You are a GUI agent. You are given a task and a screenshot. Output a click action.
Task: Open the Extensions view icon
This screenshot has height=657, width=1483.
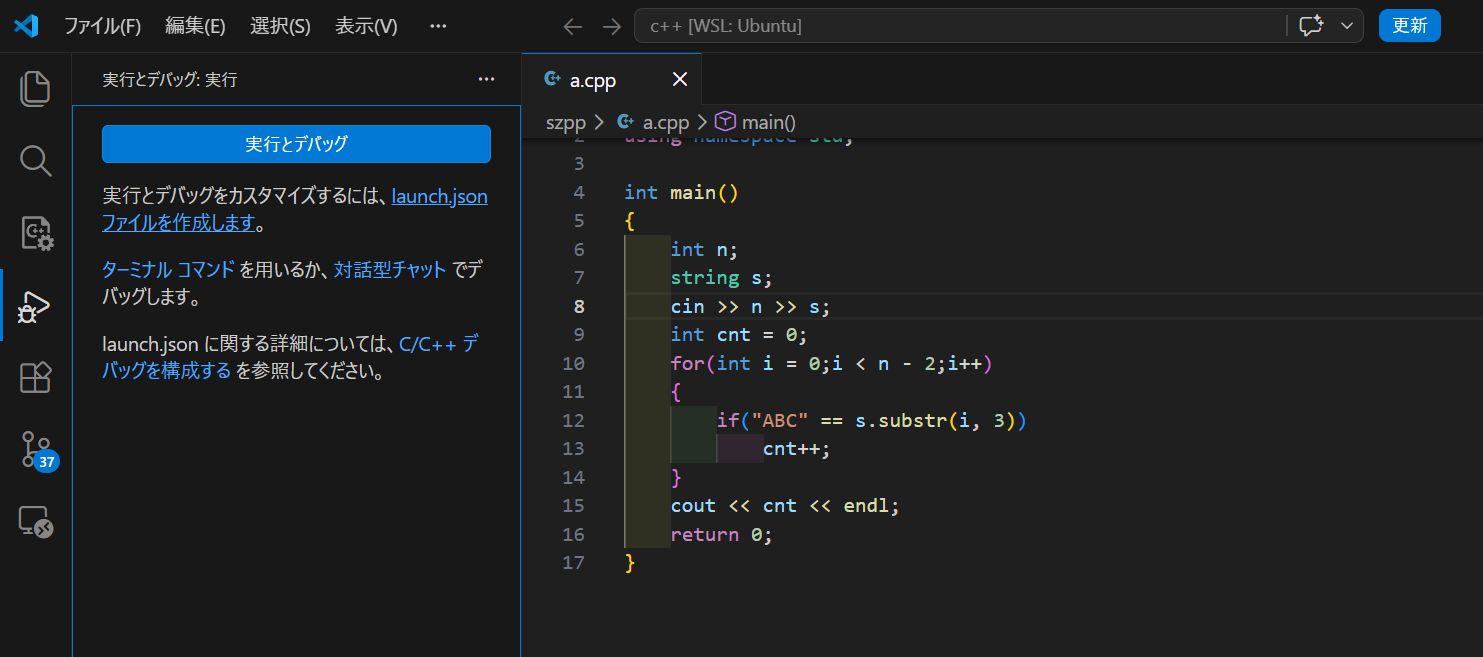click(x=36, y=378)
